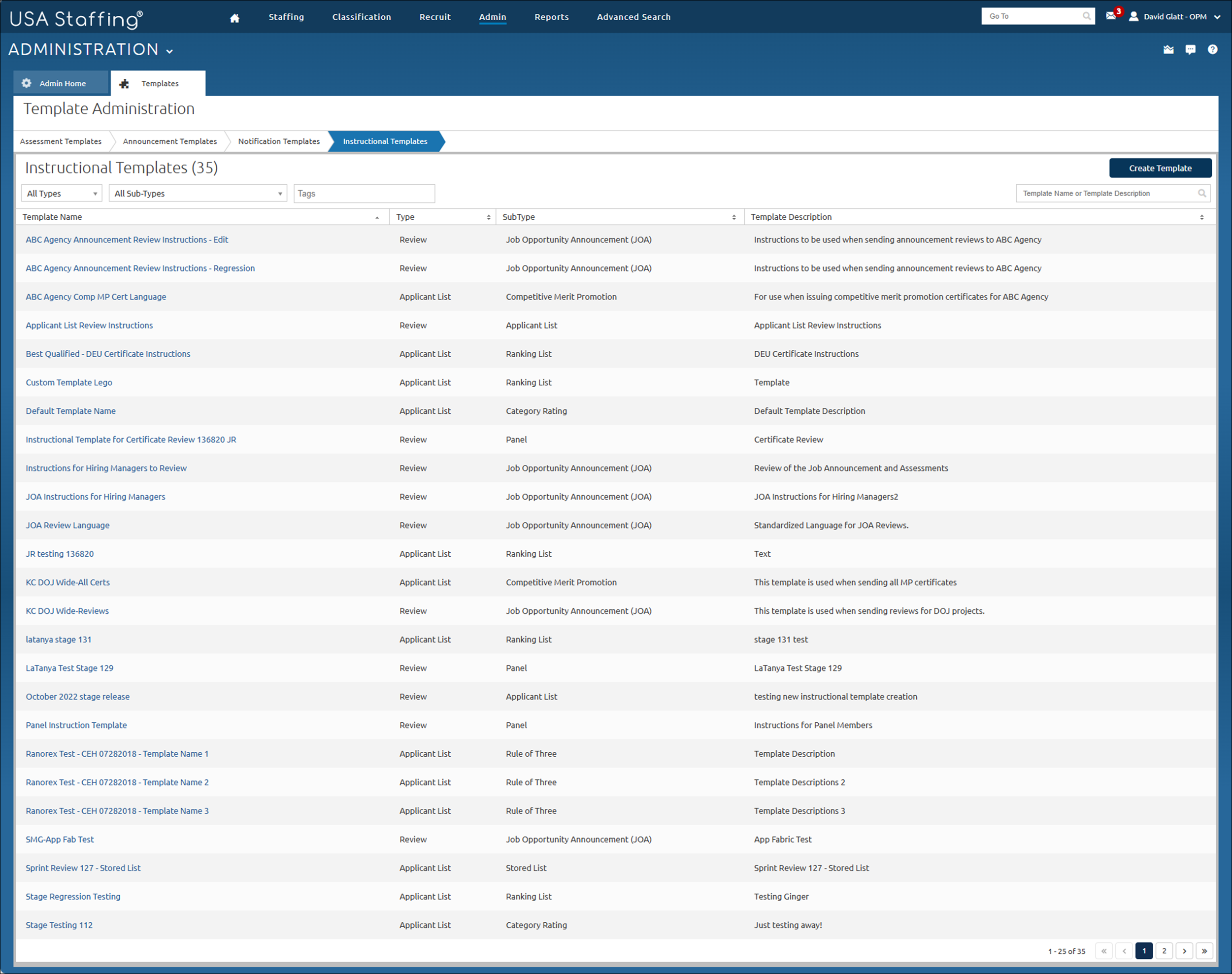This screenshot has width=1232, height=974.
Task: Click the Templates puzzle piece icon
Action: coord(124,84)
